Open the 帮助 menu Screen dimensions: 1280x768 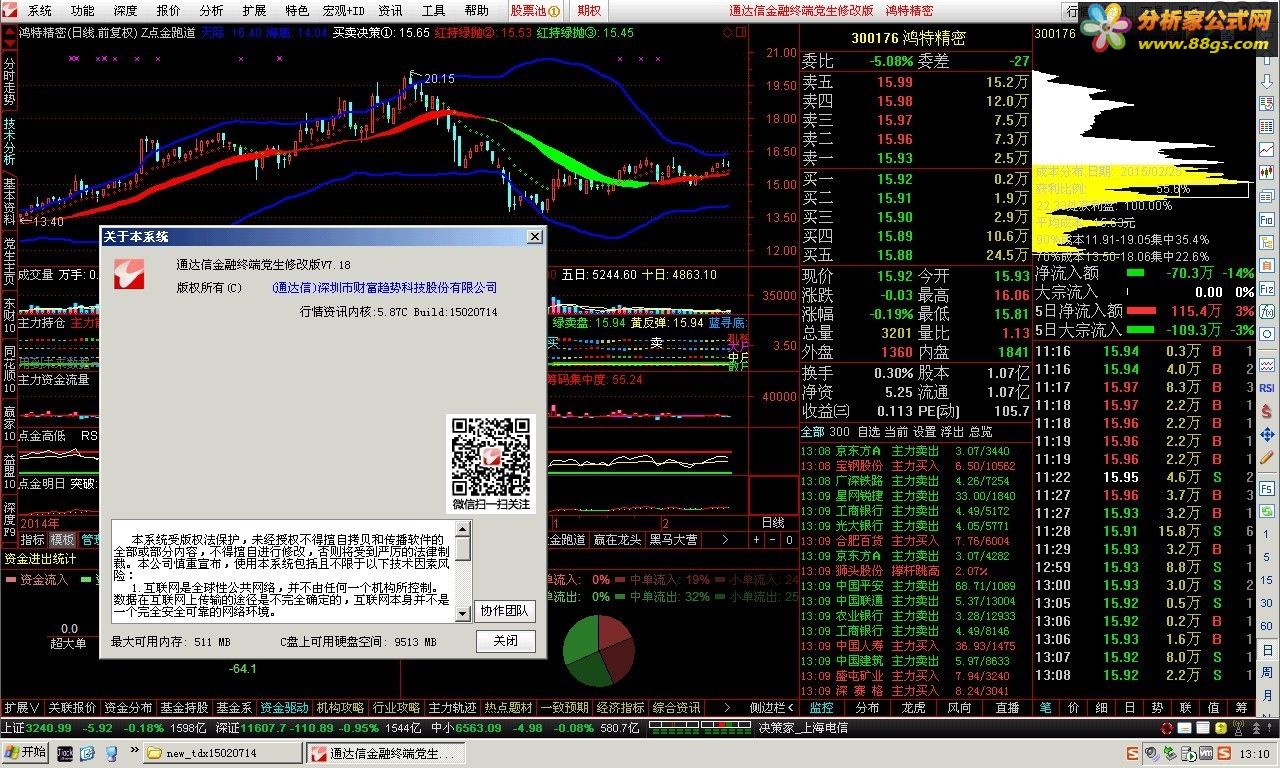tap(477, 11)
